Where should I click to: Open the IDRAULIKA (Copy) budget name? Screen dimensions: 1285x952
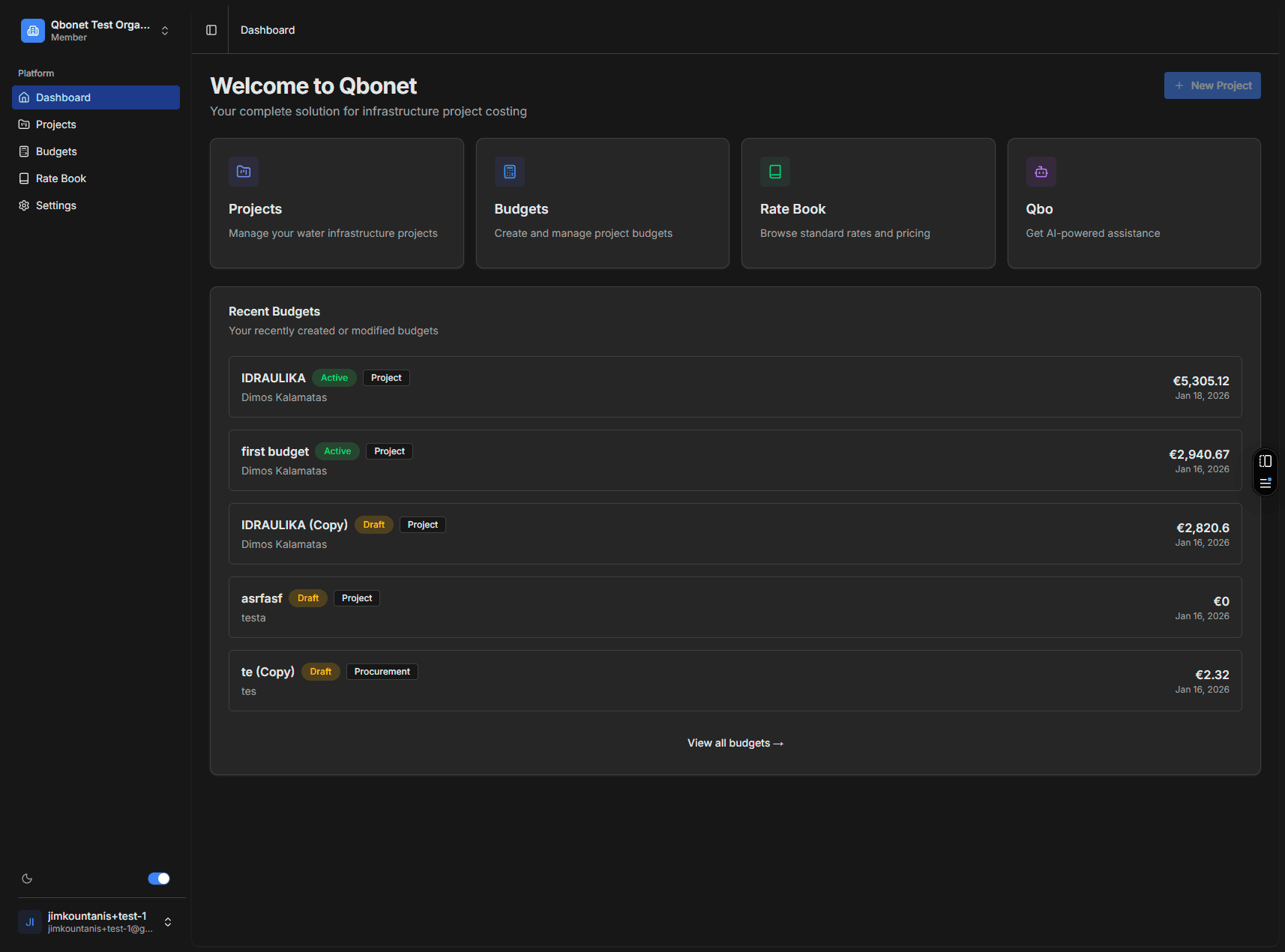coord(295,525)
